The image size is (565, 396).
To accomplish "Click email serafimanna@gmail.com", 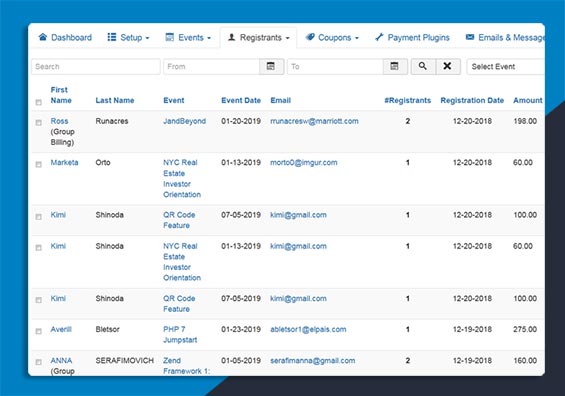I will [x=312, y=361].
